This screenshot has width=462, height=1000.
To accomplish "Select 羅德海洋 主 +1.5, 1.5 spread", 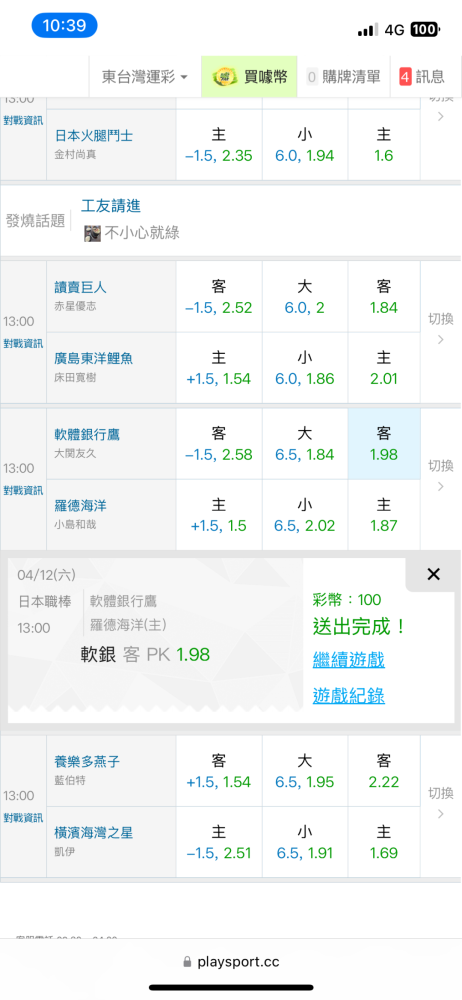I will click(x=219, y=515).
